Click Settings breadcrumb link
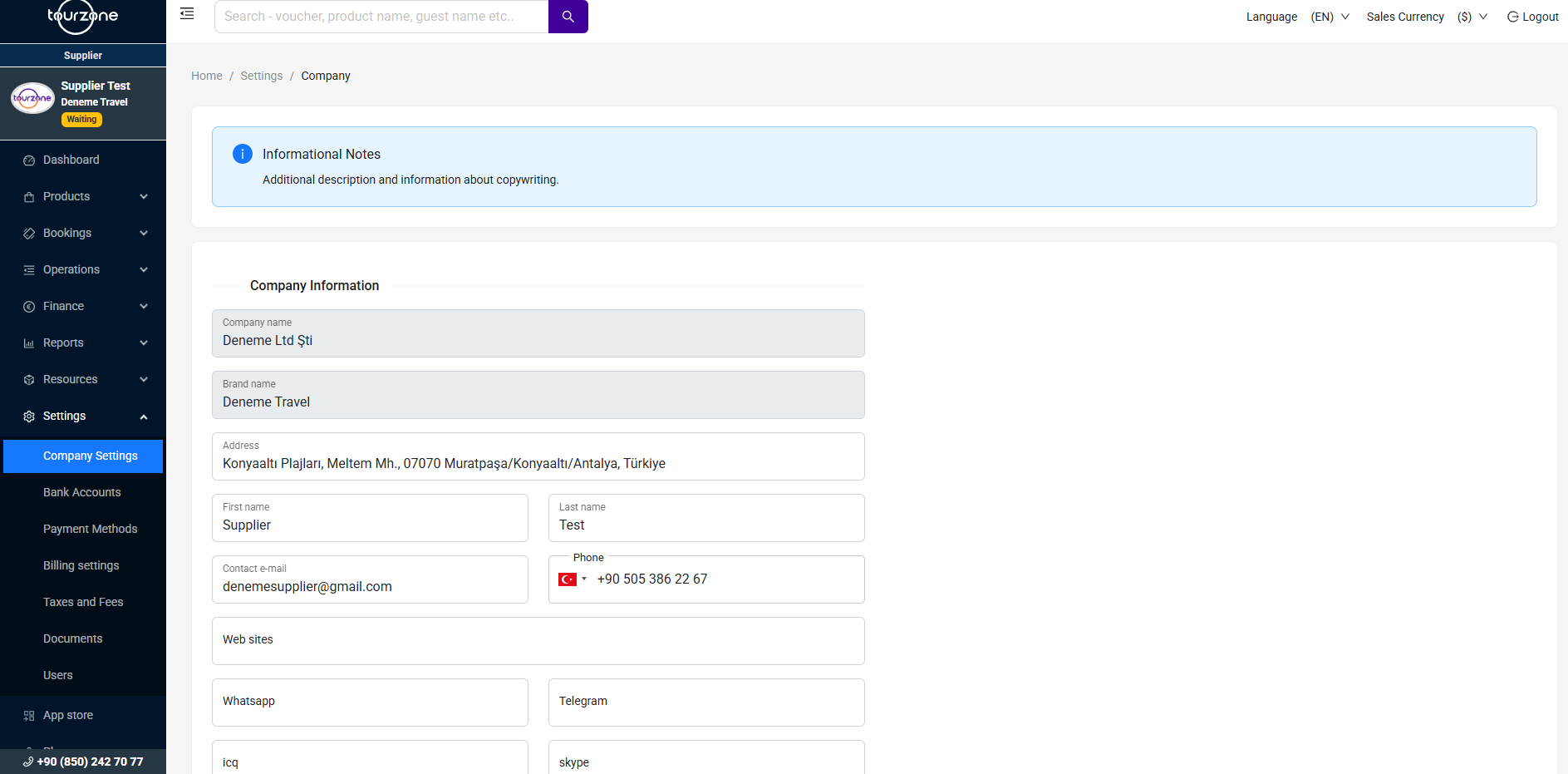Image resolution: width=1568 pixels, height=774 pixels. tap(262, 76)
